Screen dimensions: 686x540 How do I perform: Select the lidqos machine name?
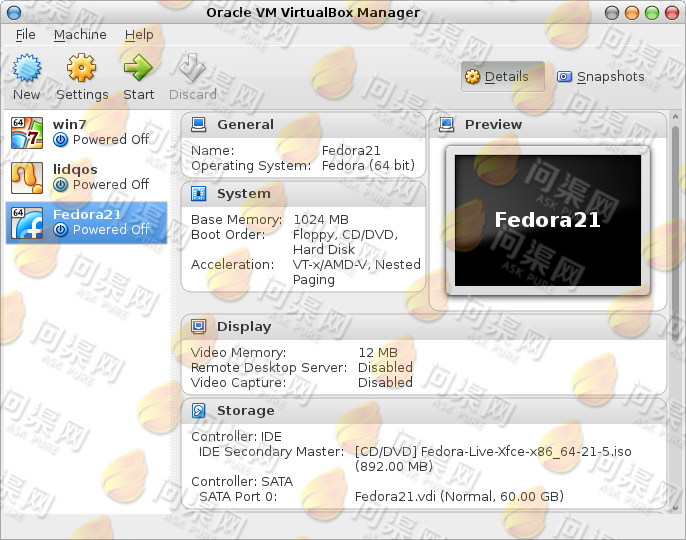click(x=75, y=169)
